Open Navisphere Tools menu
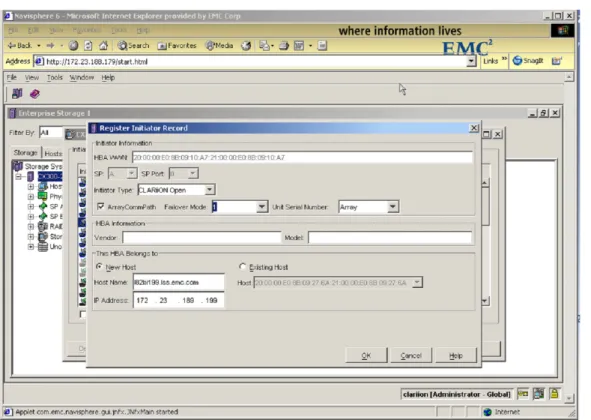The height and width of the screenshot is (420, 591). point(55,77)
